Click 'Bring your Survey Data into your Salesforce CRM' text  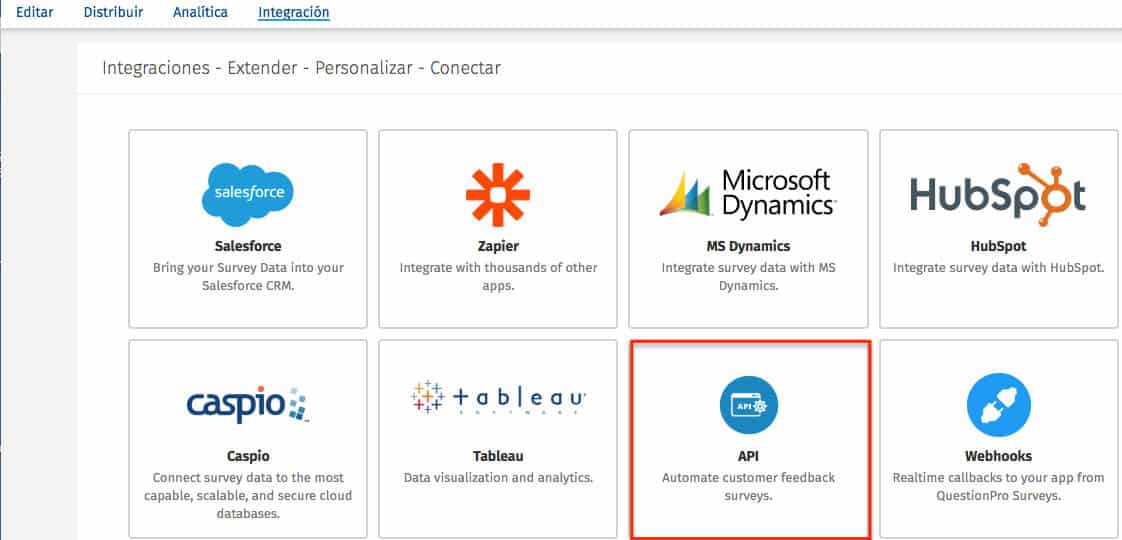click(248, 277)
